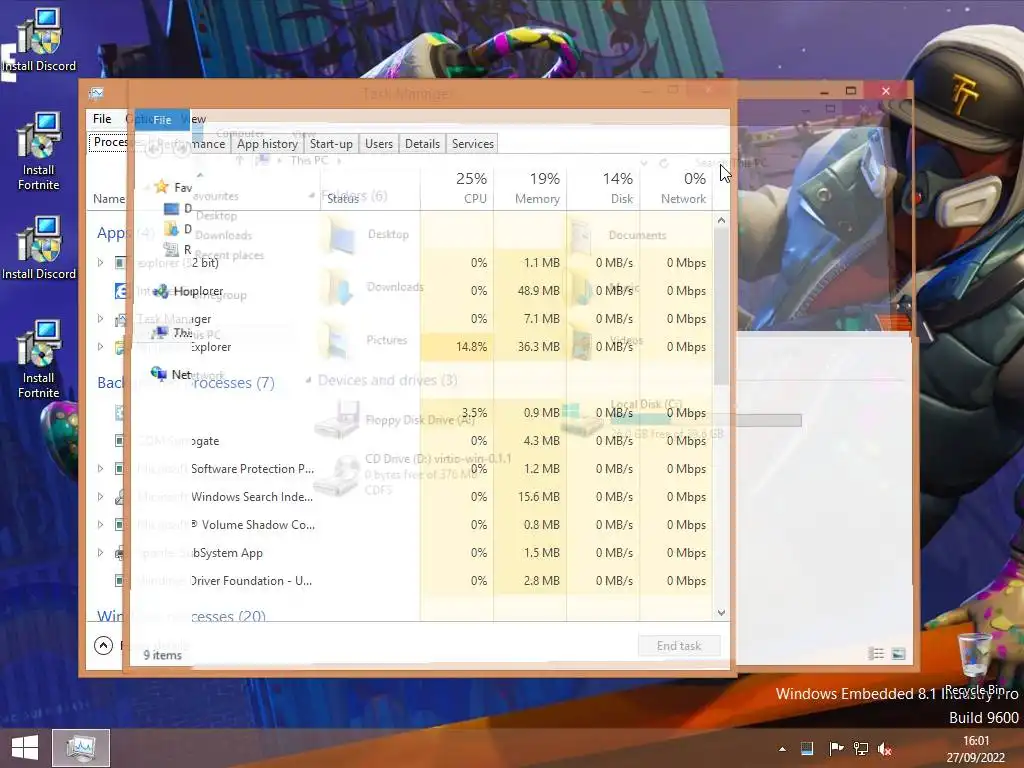Select the Recycle Bin desktop icon
The image size is (1024, 768).
tap(975, 664)
